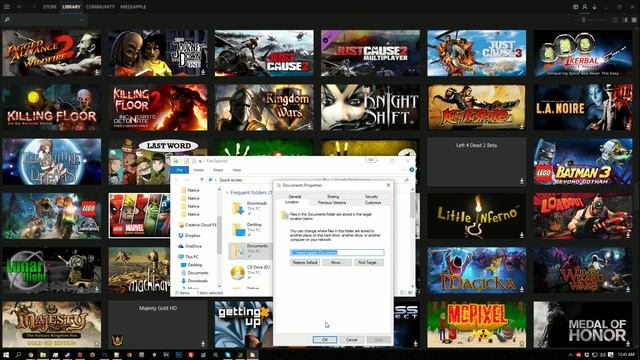
Task: Open View tab in File Explorer
Action: coord(237,170)
